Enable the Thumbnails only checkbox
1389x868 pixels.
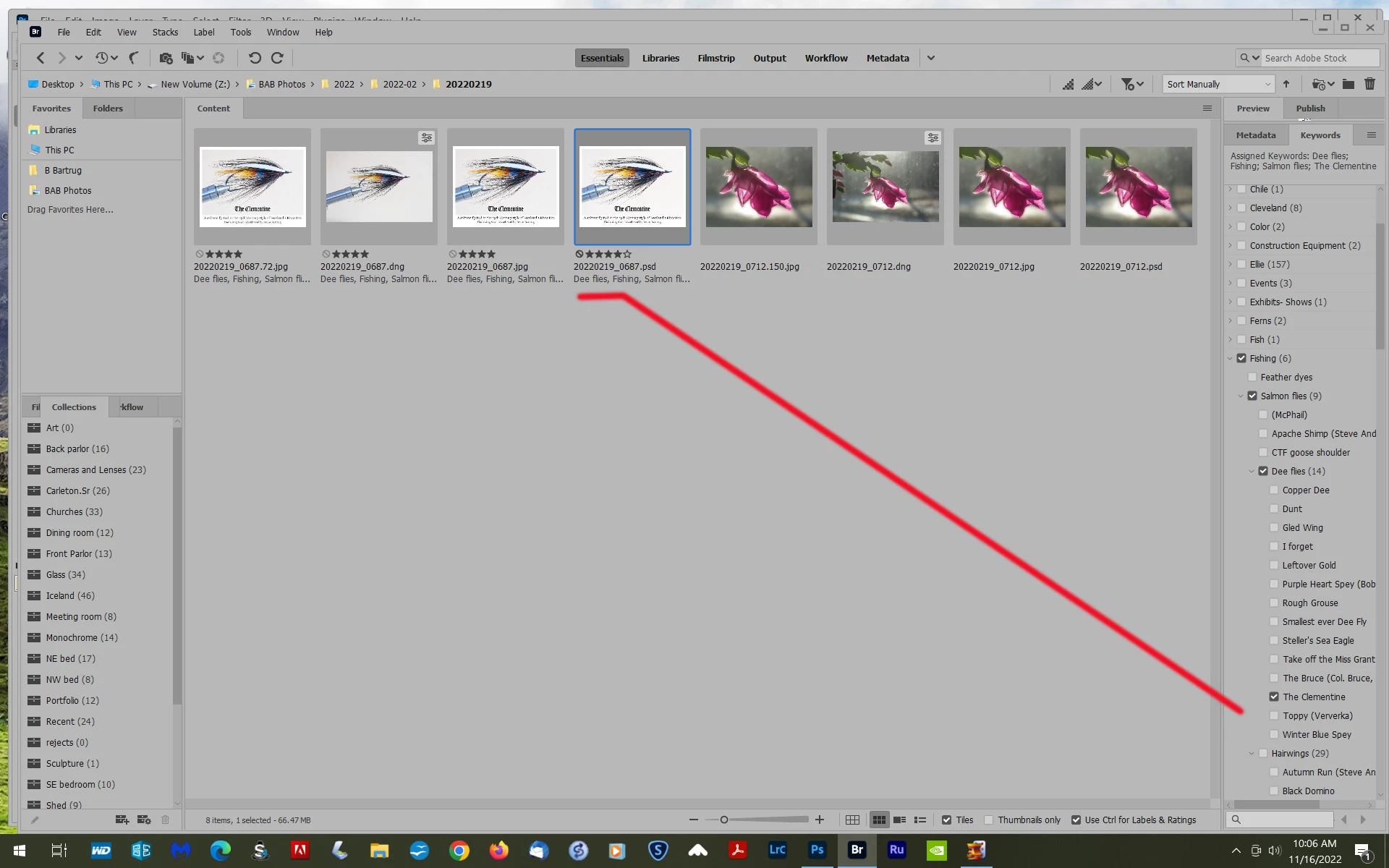989,820
